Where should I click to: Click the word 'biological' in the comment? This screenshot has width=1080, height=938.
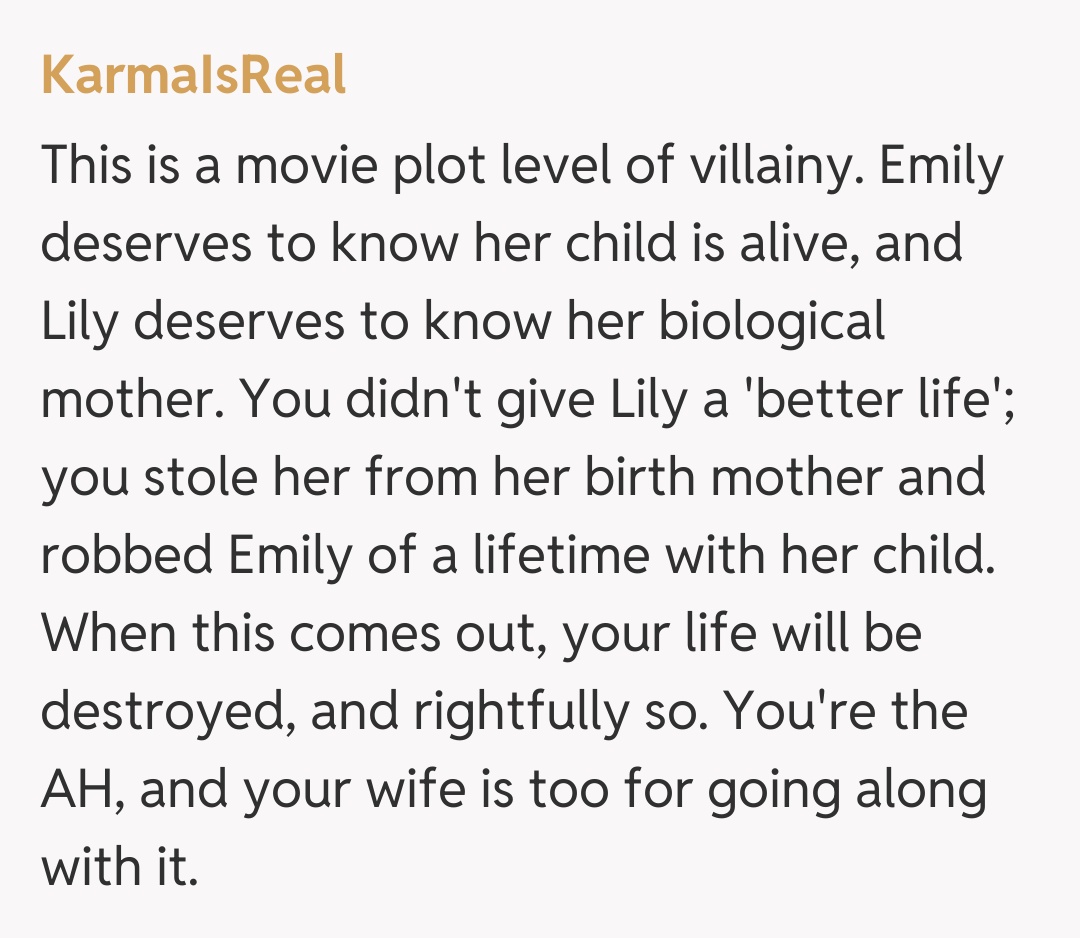coord(772,322)
